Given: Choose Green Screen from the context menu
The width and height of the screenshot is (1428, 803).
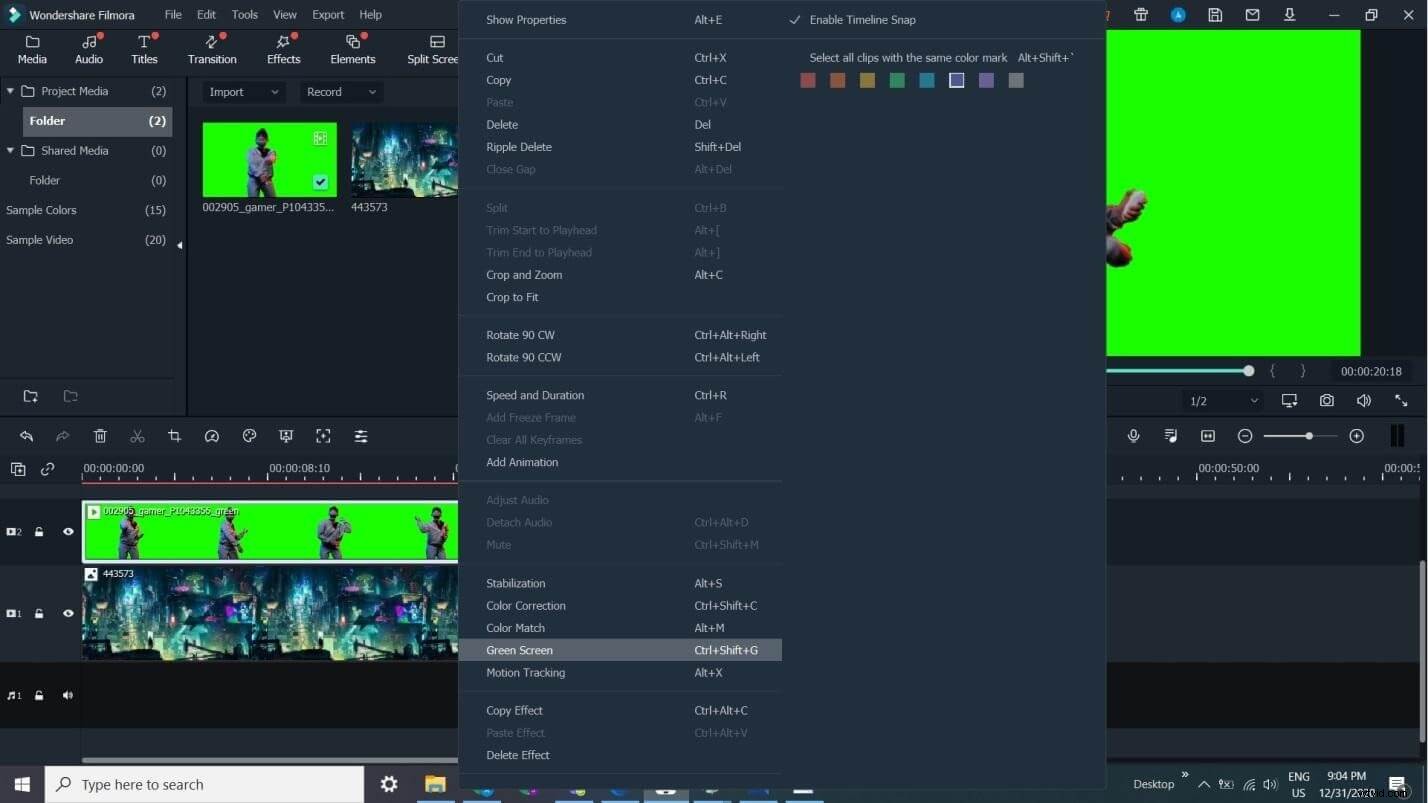Looking at the screenshot, I should pos(519,650).
